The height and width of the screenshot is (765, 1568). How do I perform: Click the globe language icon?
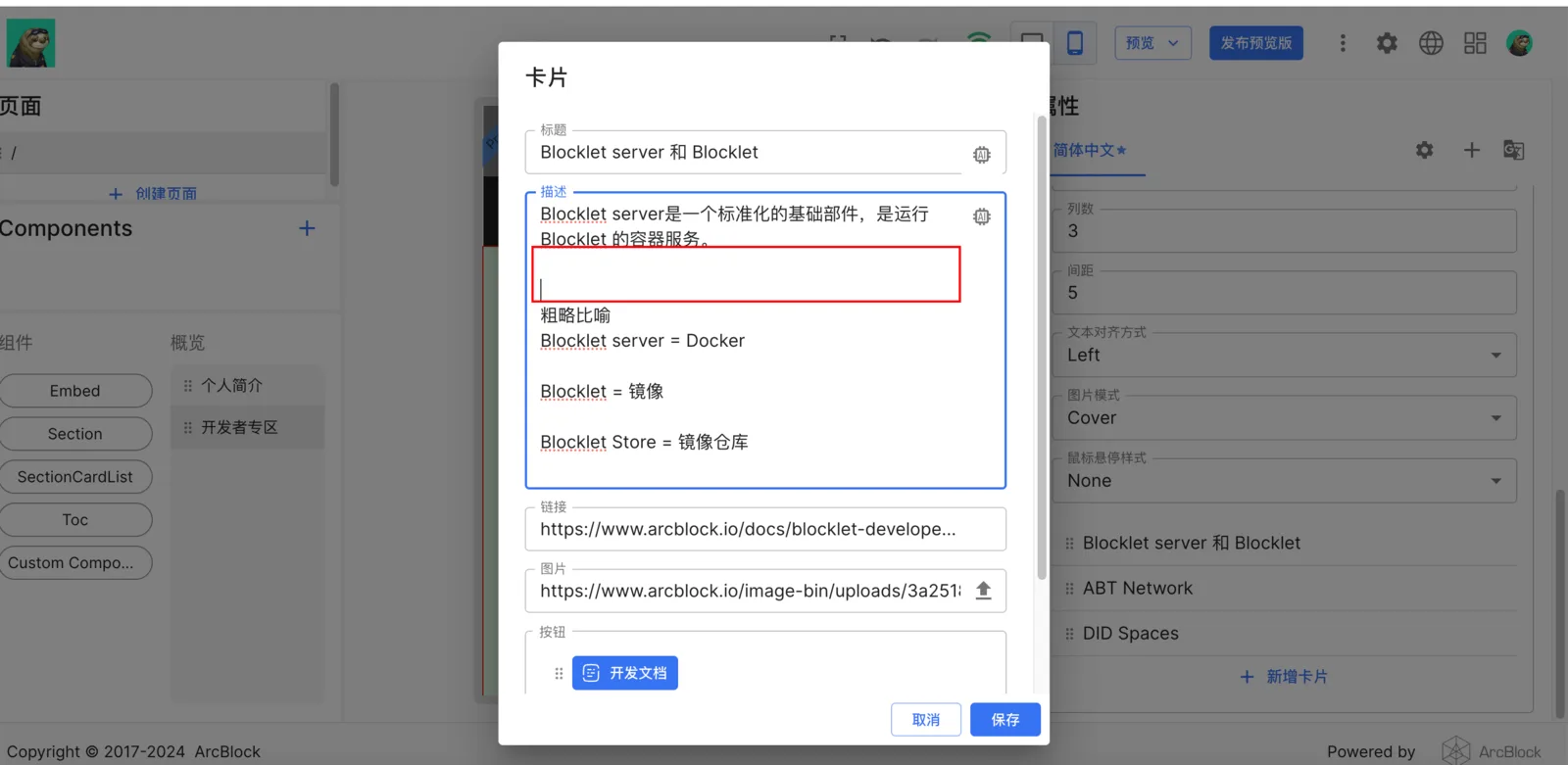click(1431, 43)
